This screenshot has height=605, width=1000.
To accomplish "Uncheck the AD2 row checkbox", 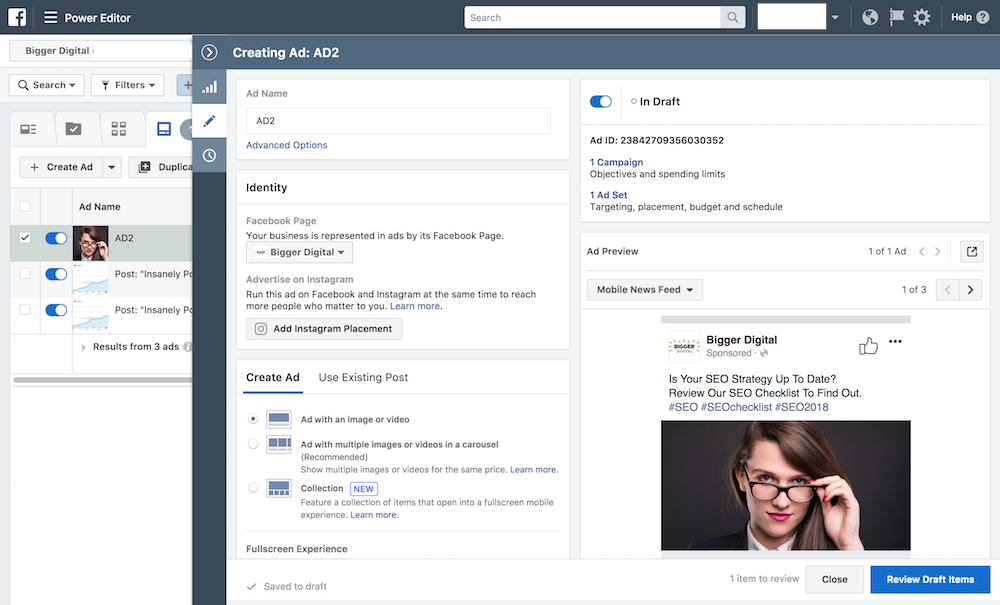I will click(25, 238).
